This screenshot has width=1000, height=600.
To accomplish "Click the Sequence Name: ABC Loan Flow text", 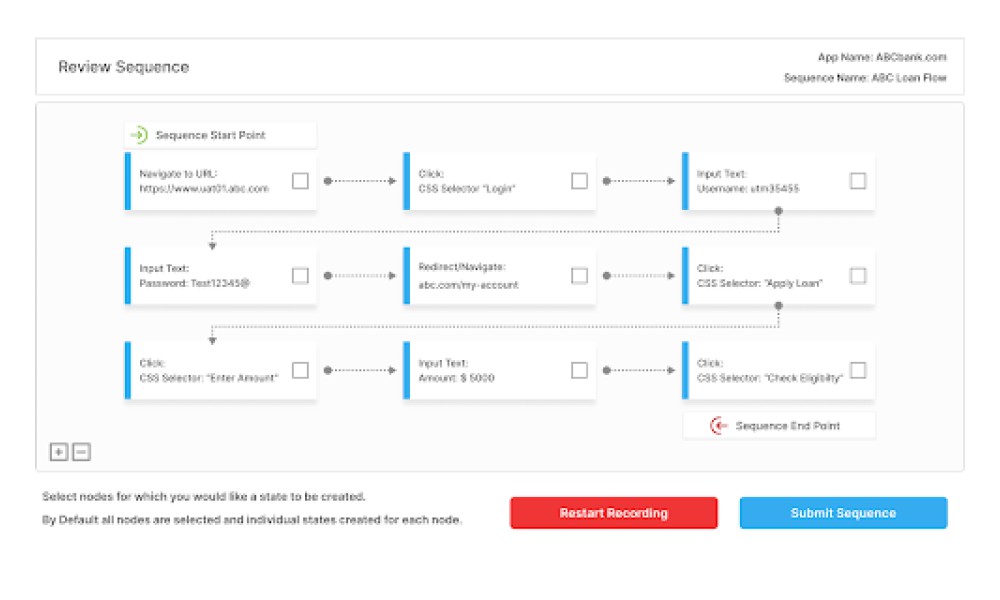I will point(865,78).
